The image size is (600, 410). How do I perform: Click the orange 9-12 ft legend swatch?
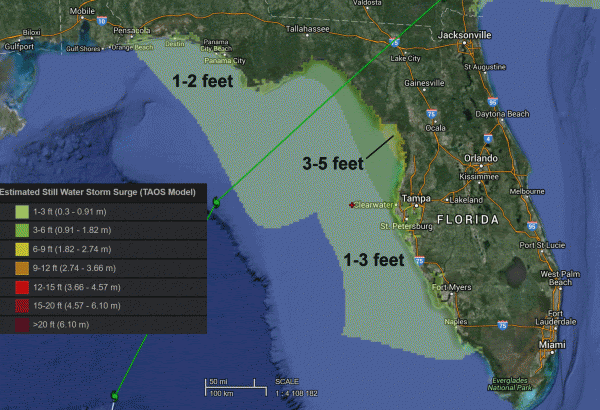click(22, 268)
